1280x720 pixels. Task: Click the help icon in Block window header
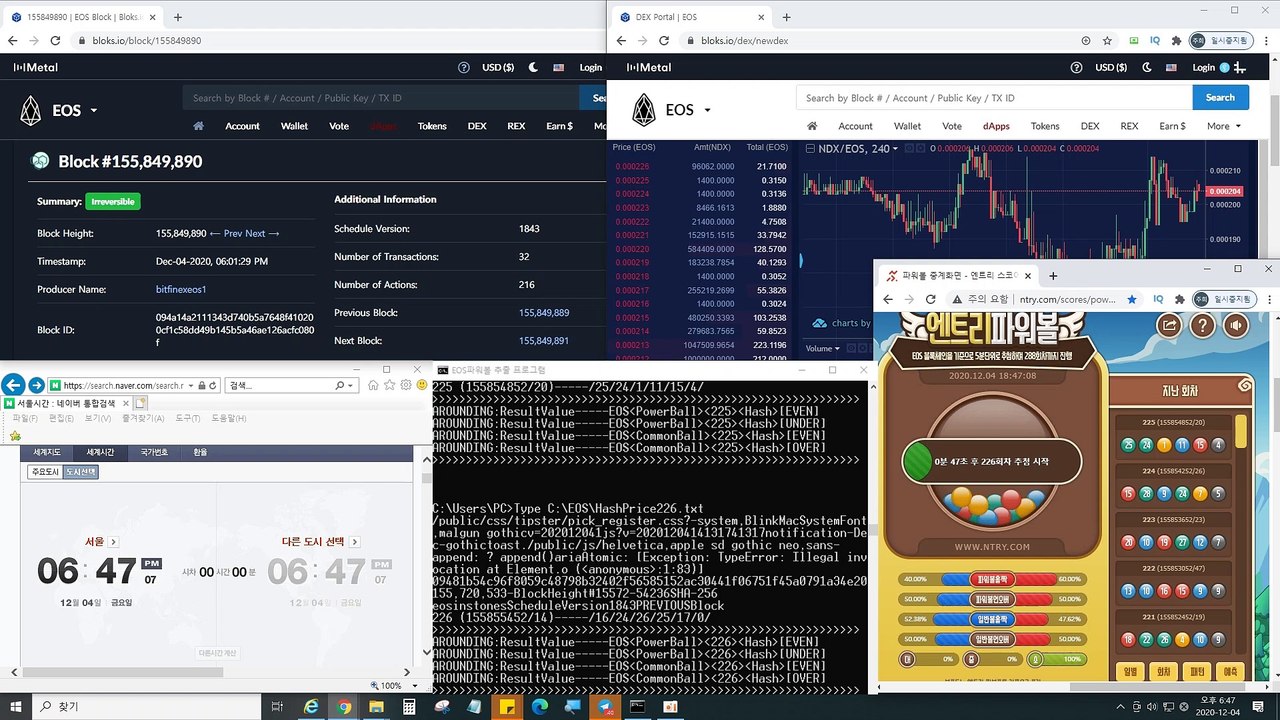(463, 68)
